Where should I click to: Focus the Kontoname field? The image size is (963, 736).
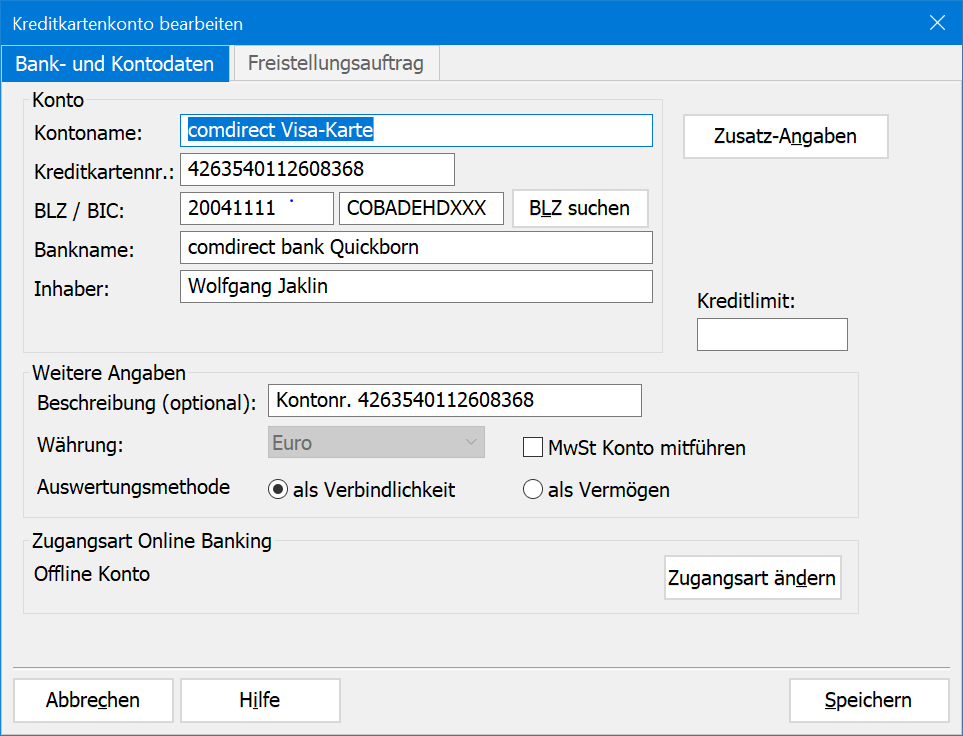tap(416, 130)
